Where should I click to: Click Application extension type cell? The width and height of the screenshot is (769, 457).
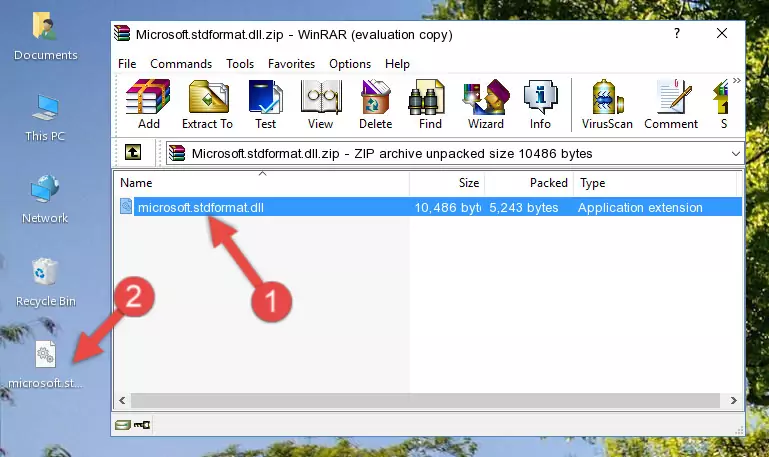pos(640,208)
